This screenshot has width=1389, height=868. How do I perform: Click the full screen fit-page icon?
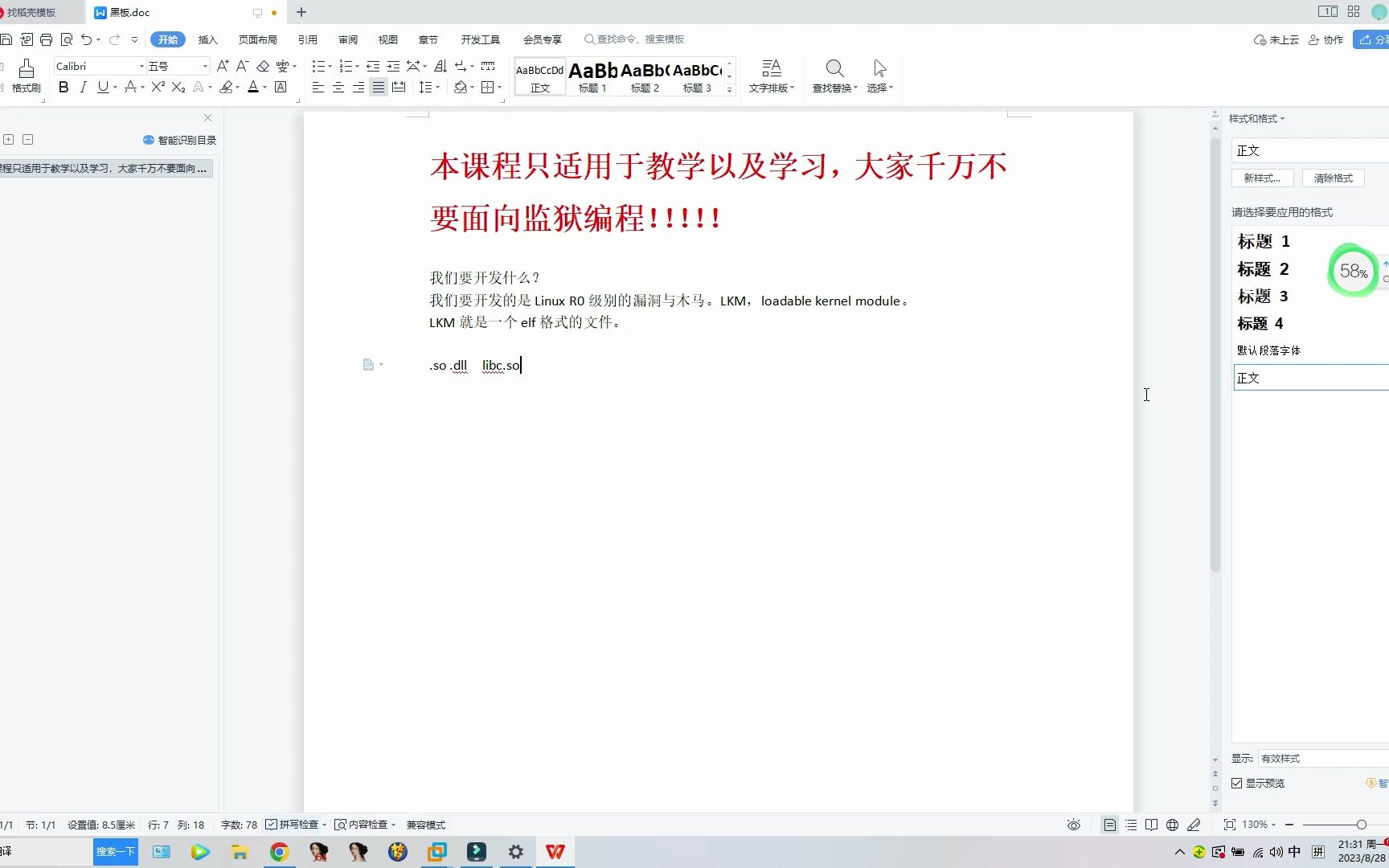(1229, 825)
